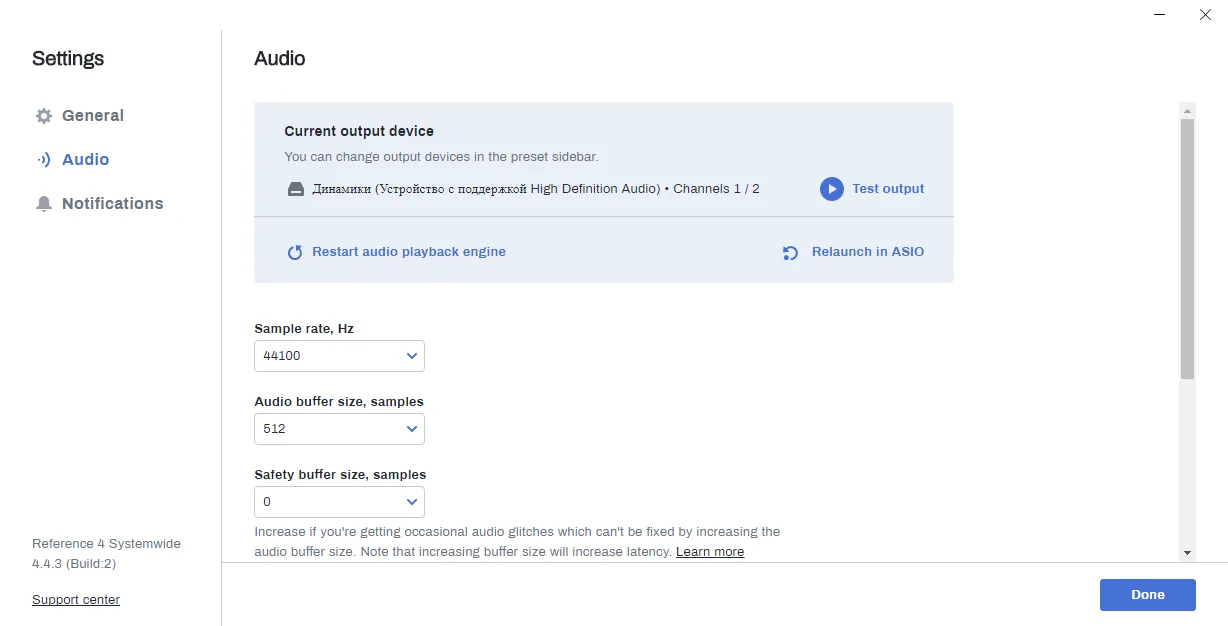The width and height of the screenshot is (1228, 626).
Task: Click the Relaunch in ASIO text
Action: (x=868, y=252)
